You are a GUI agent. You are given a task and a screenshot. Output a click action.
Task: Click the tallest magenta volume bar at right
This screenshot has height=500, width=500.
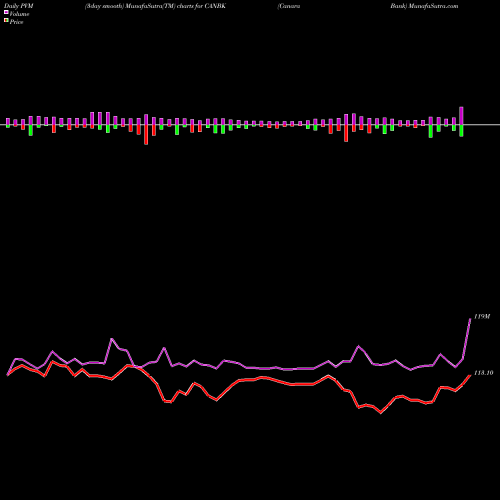462,116
